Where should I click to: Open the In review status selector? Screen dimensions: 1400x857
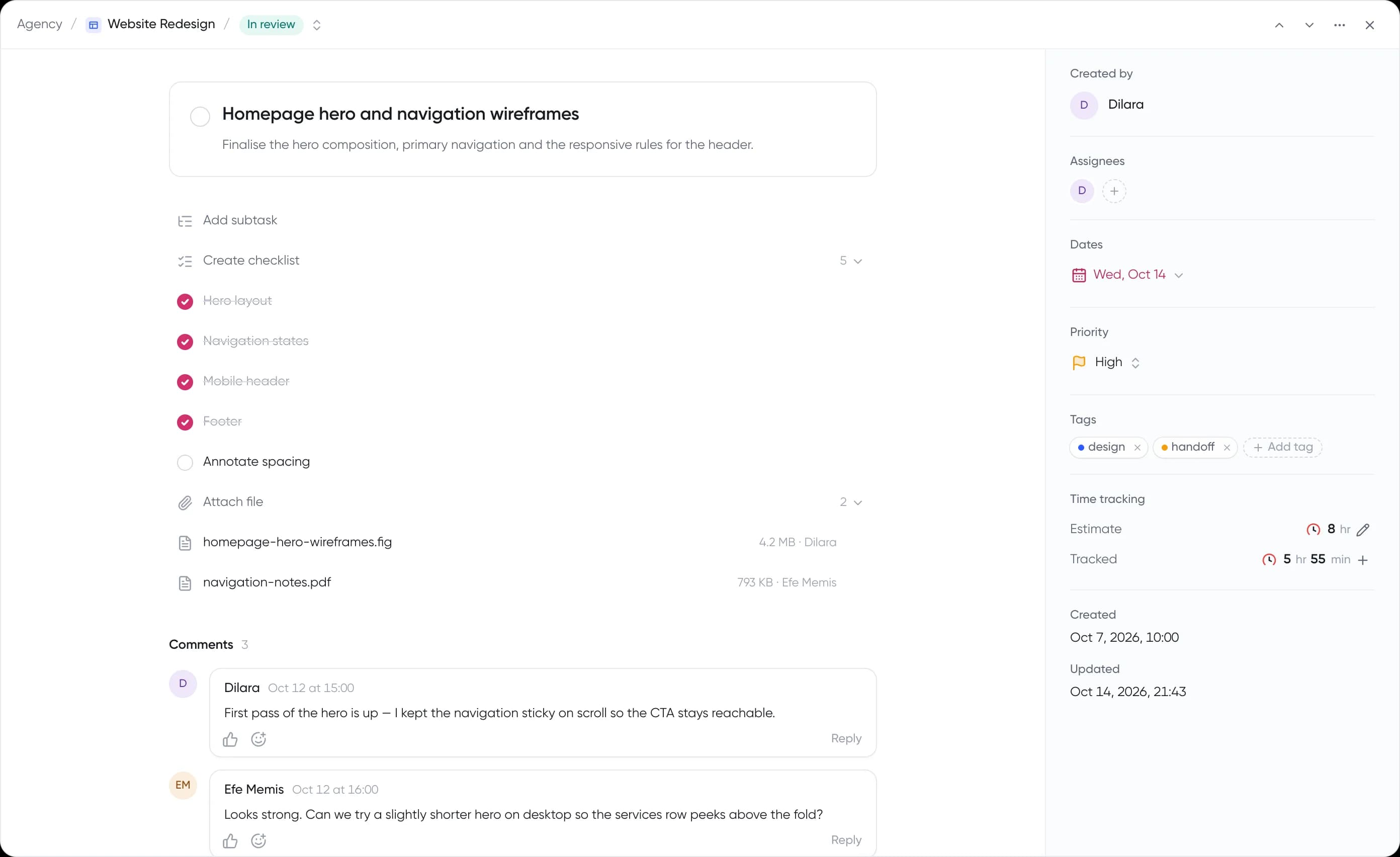pos(281,25)
